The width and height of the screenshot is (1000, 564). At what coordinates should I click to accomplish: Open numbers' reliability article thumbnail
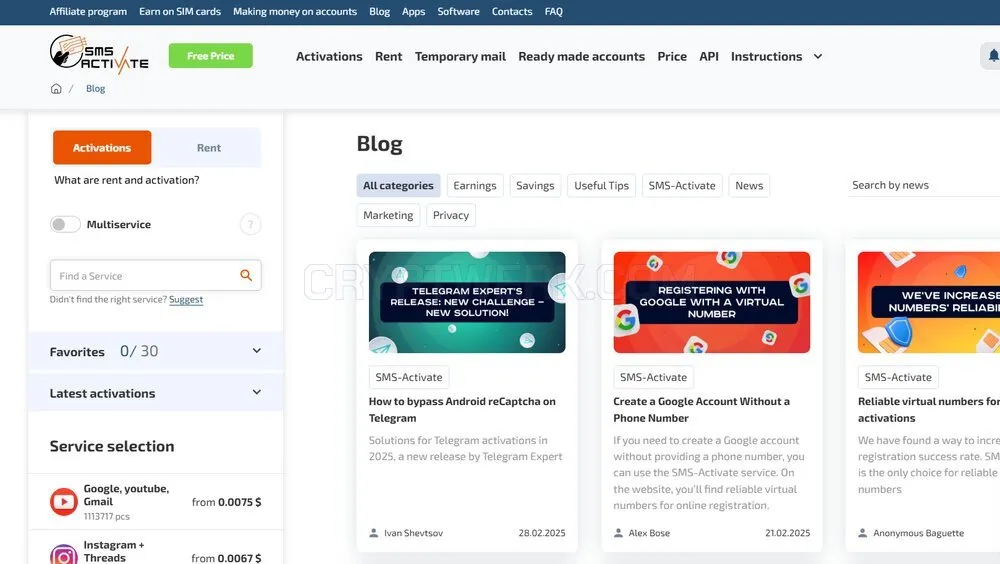click(x=929, y=302)
